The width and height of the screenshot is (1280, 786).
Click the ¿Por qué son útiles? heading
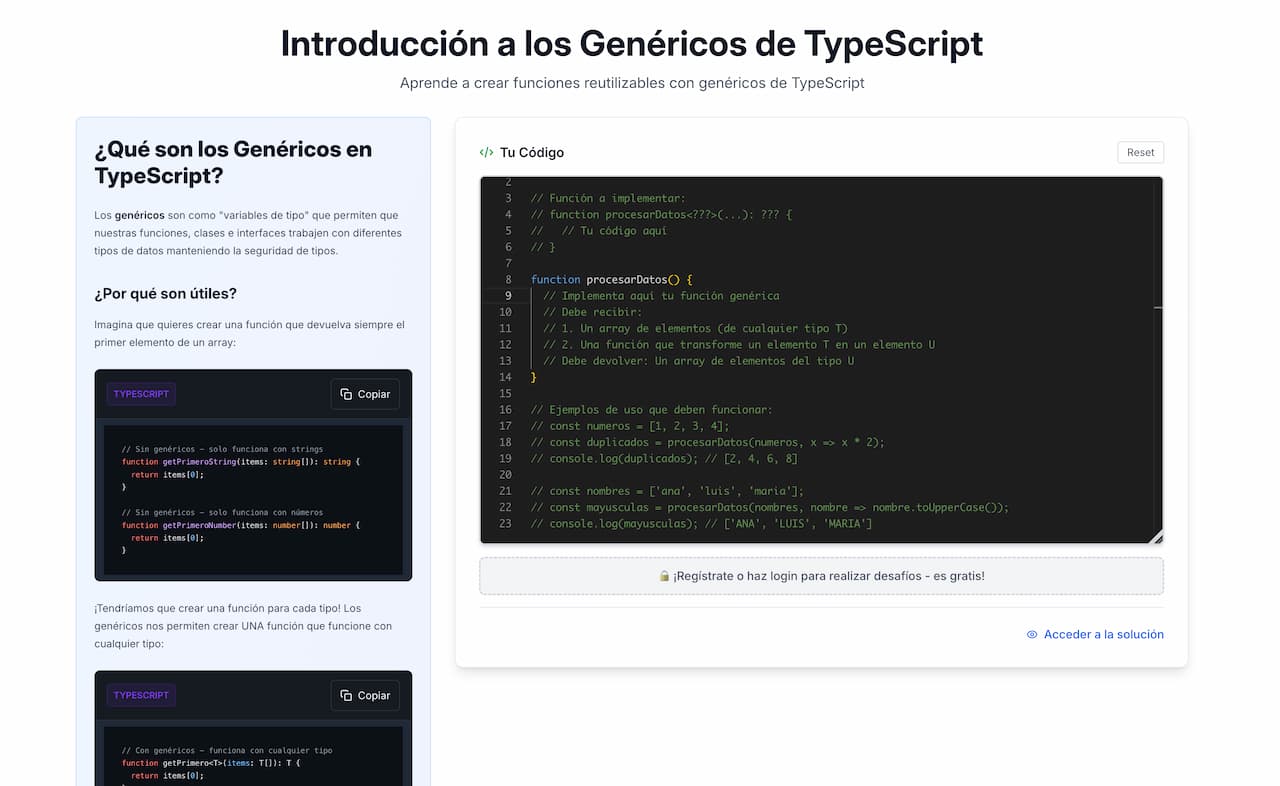point(165,293)
